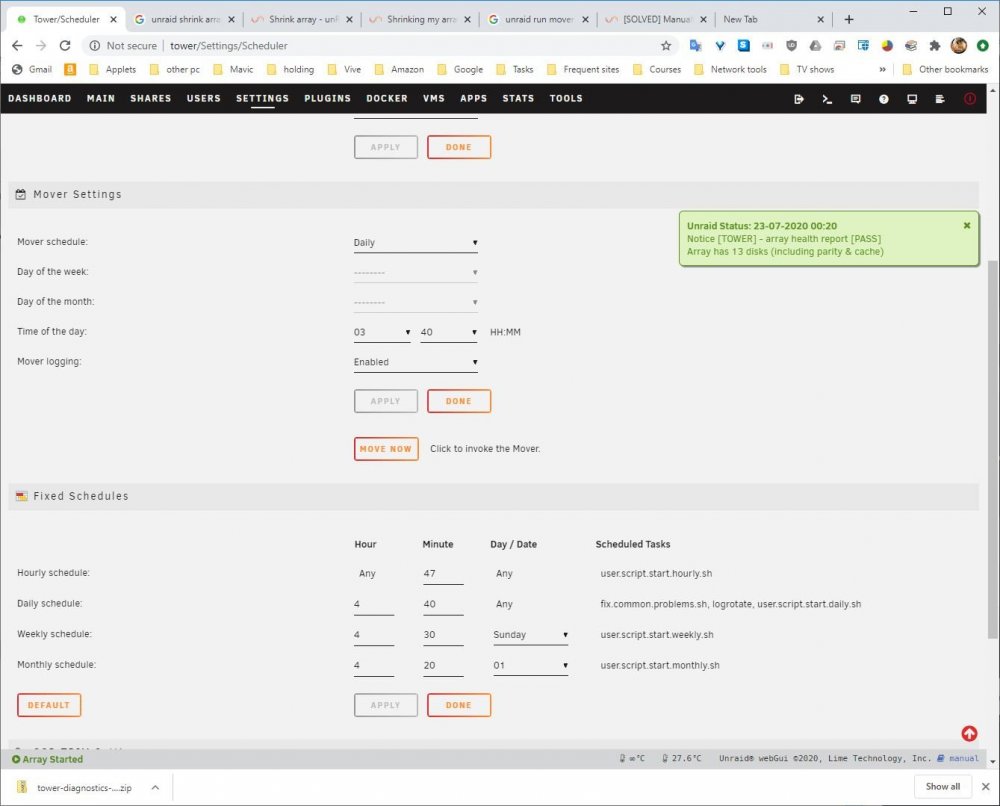Click the Google Drive extension icon
1000x806 pixels.
[815, 45]
